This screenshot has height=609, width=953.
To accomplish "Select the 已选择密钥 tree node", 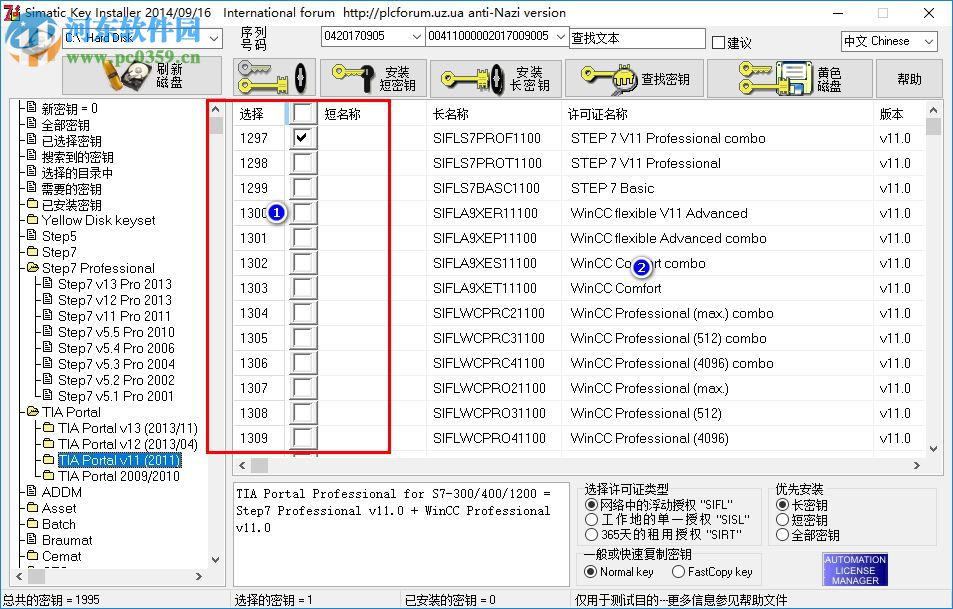I will coord(71,141).
